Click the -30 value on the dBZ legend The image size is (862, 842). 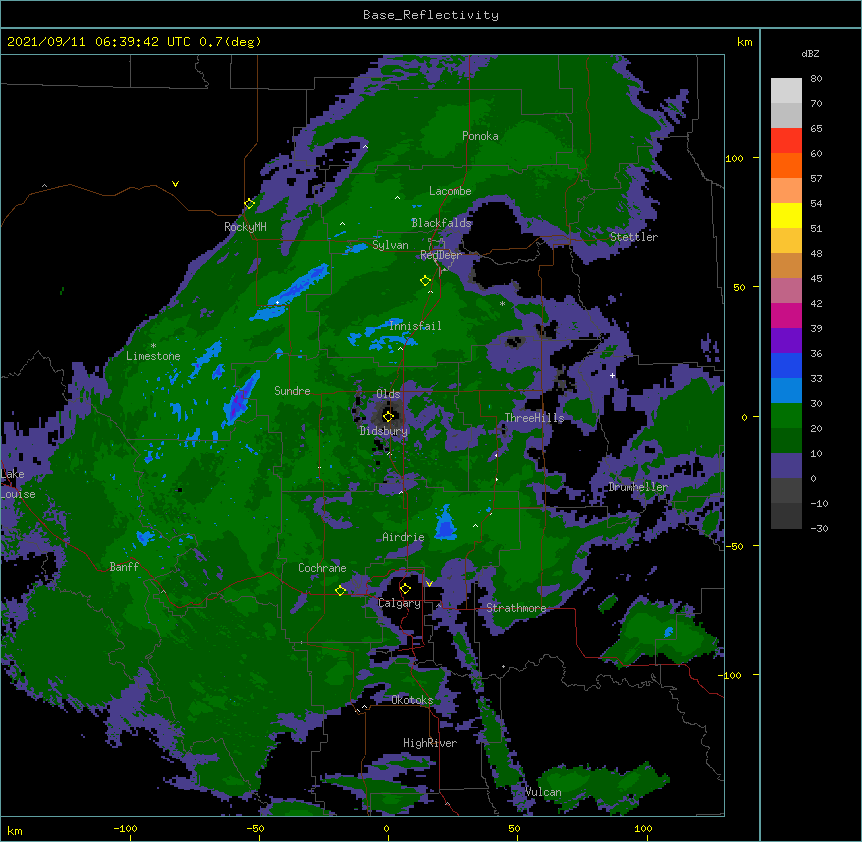tap(819, 528)
